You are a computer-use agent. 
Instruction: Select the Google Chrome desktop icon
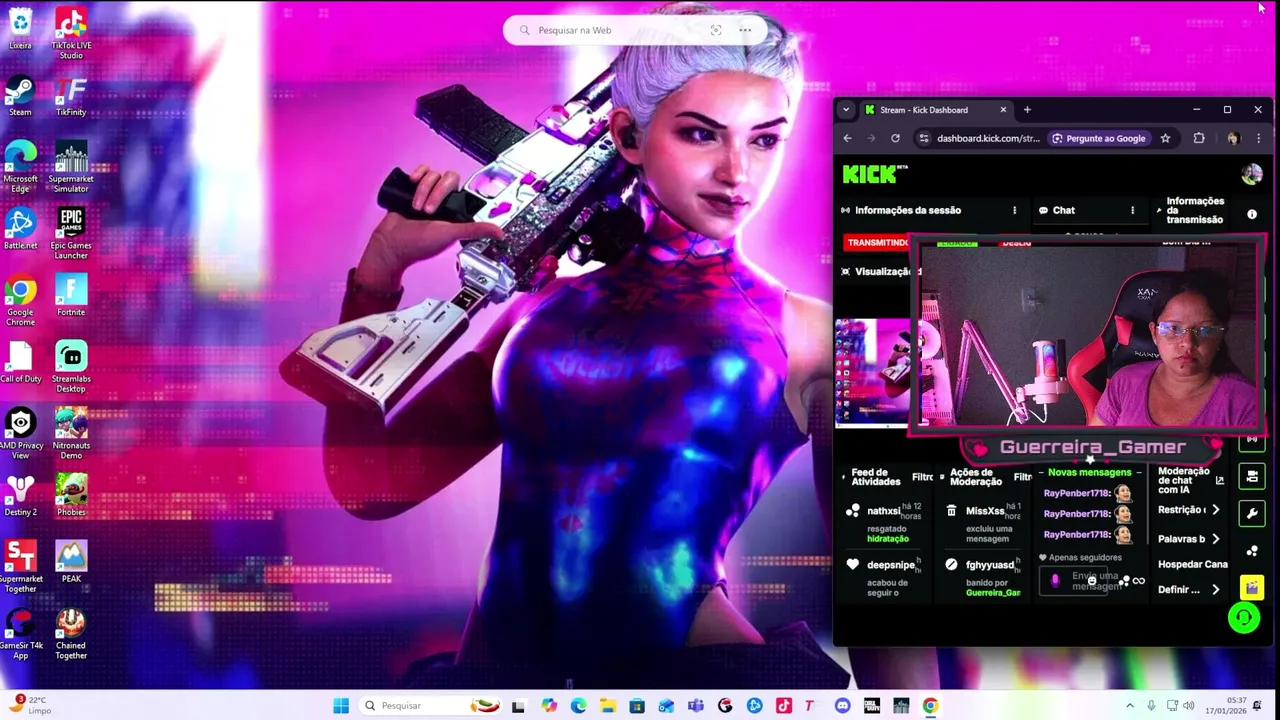click(x=20, y=301)
